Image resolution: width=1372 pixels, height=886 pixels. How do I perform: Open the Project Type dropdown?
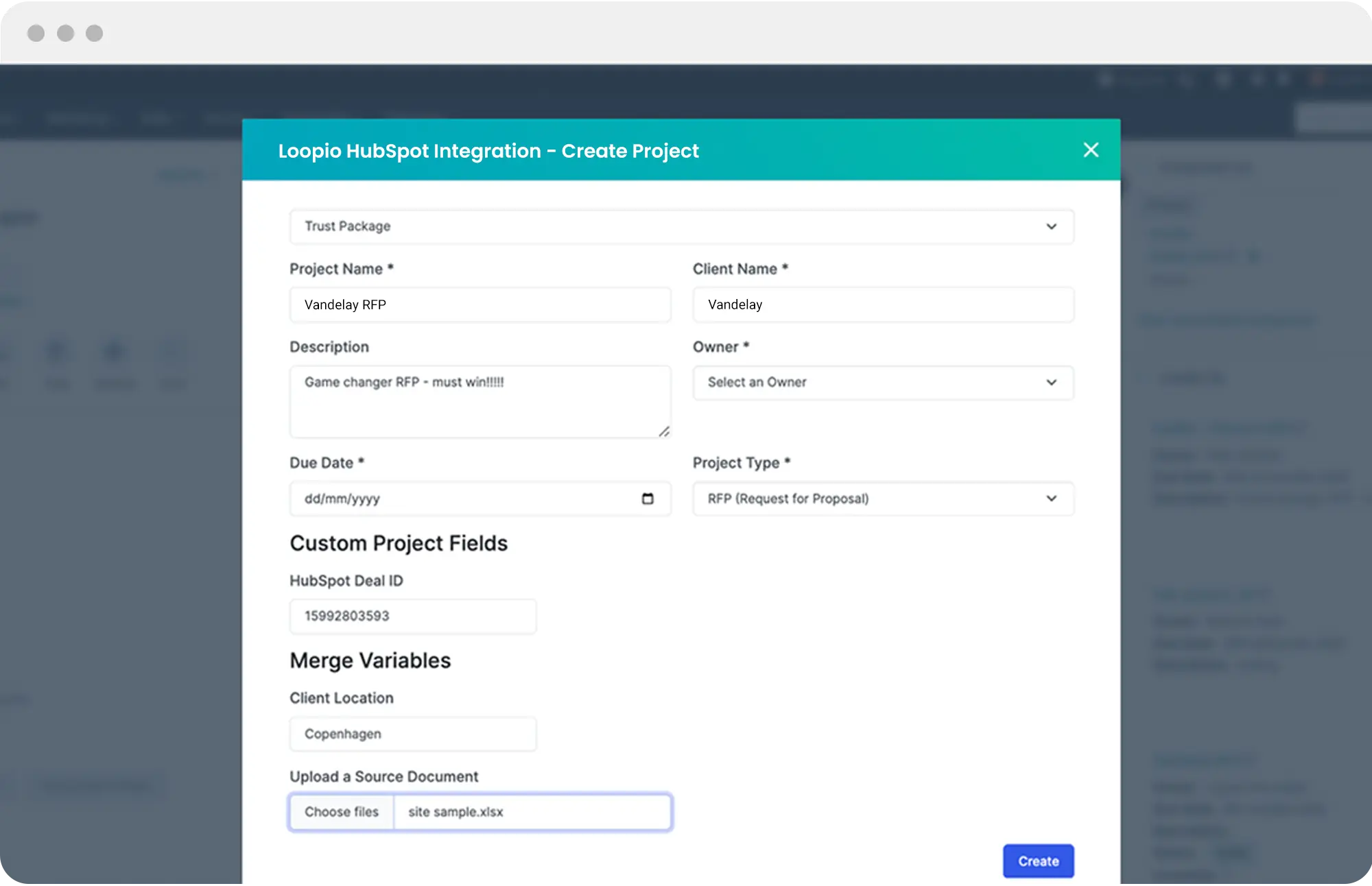(x=882, y=499)
